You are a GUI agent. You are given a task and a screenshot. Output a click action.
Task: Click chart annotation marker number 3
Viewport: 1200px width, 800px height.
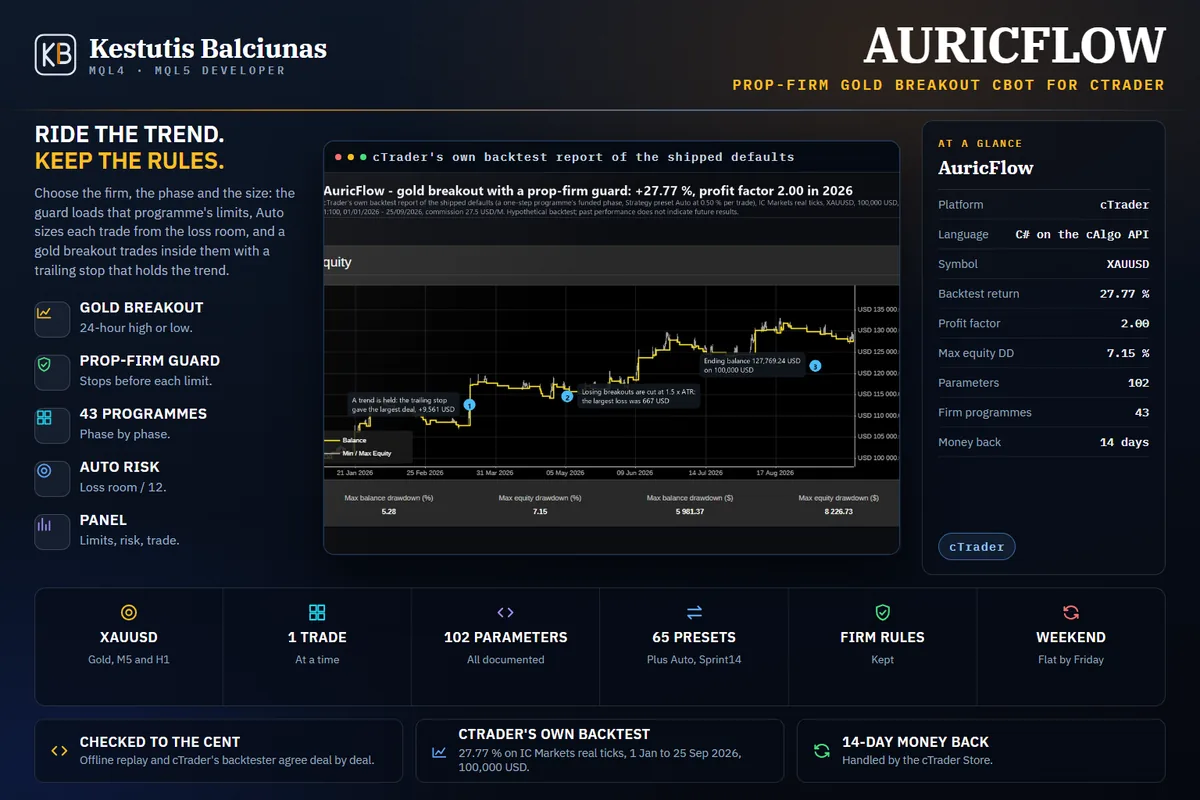coord(815,366)
